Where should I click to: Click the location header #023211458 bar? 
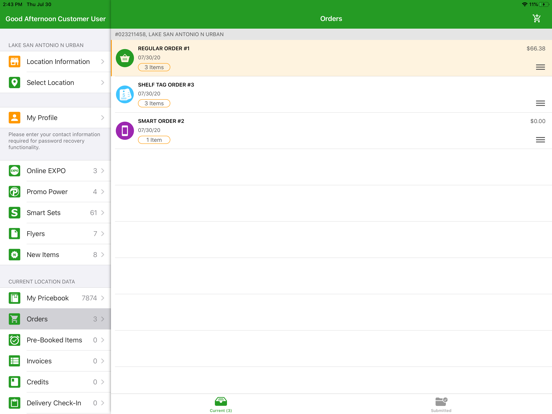(x=331, y=34)
